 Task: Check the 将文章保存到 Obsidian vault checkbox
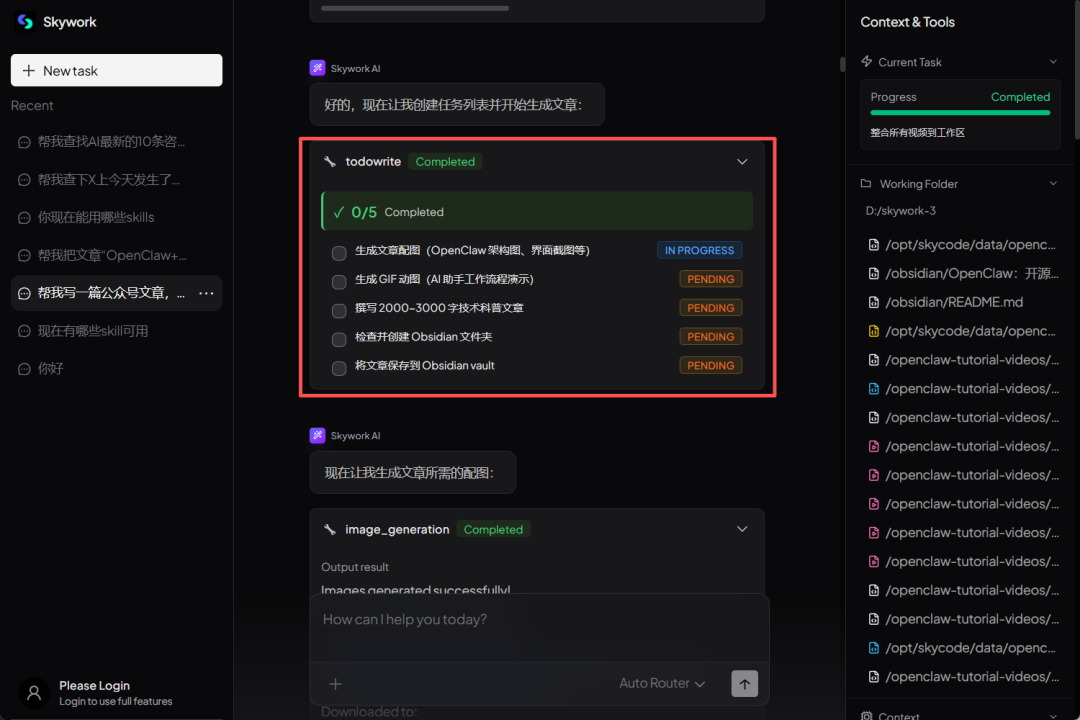(339, 368)
